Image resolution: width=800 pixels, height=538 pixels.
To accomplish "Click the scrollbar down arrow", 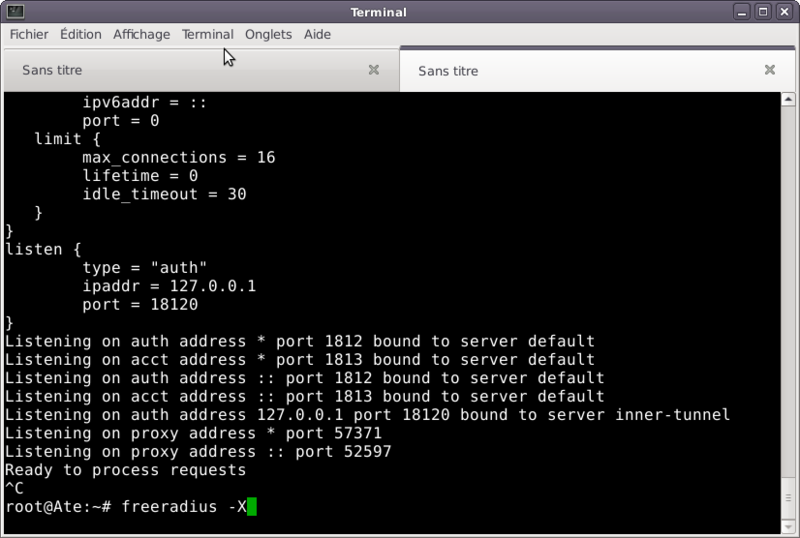I will (788, 527).
